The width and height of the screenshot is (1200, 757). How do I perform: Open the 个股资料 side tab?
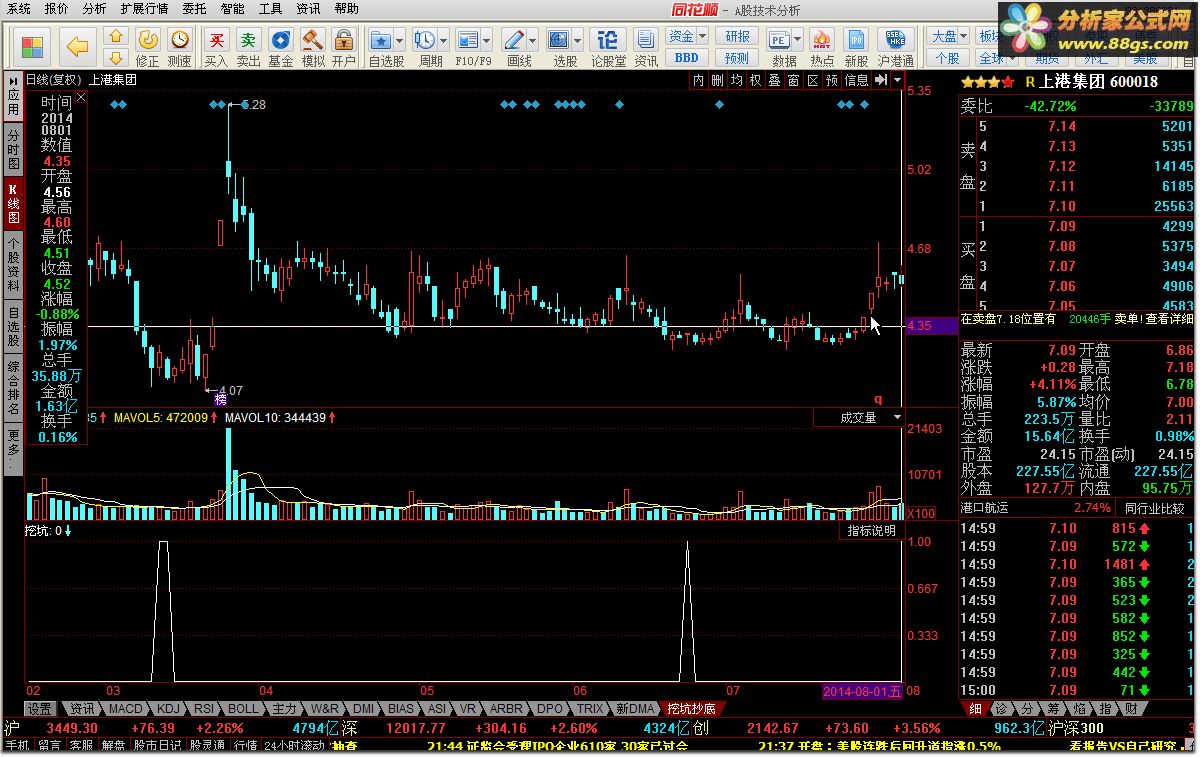(13, 263)
